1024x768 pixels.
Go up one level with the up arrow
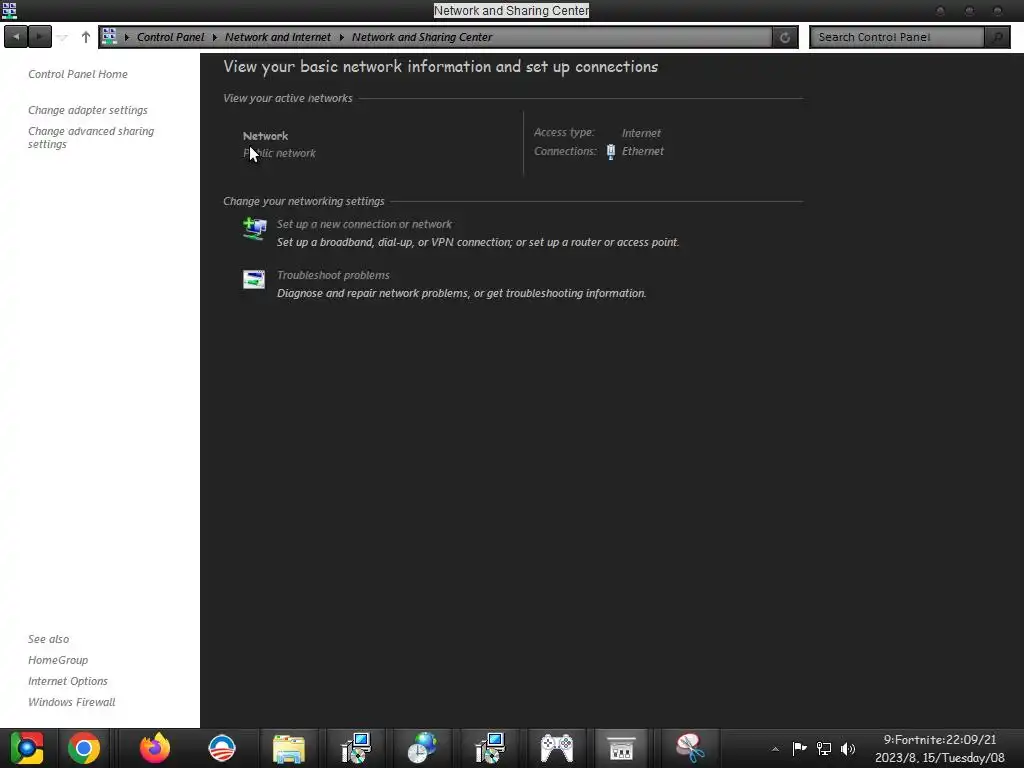(x=86, y=37)
